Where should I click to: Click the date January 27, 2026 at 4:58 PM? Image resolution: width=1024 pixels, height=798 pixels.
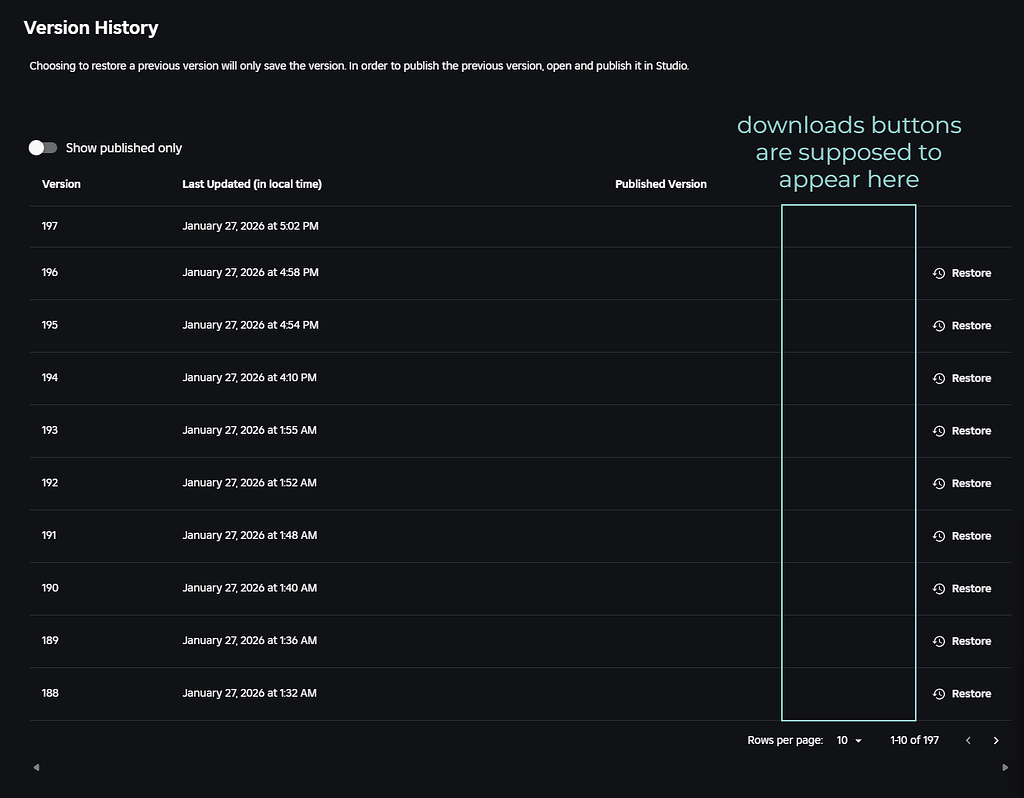(250, 272)
